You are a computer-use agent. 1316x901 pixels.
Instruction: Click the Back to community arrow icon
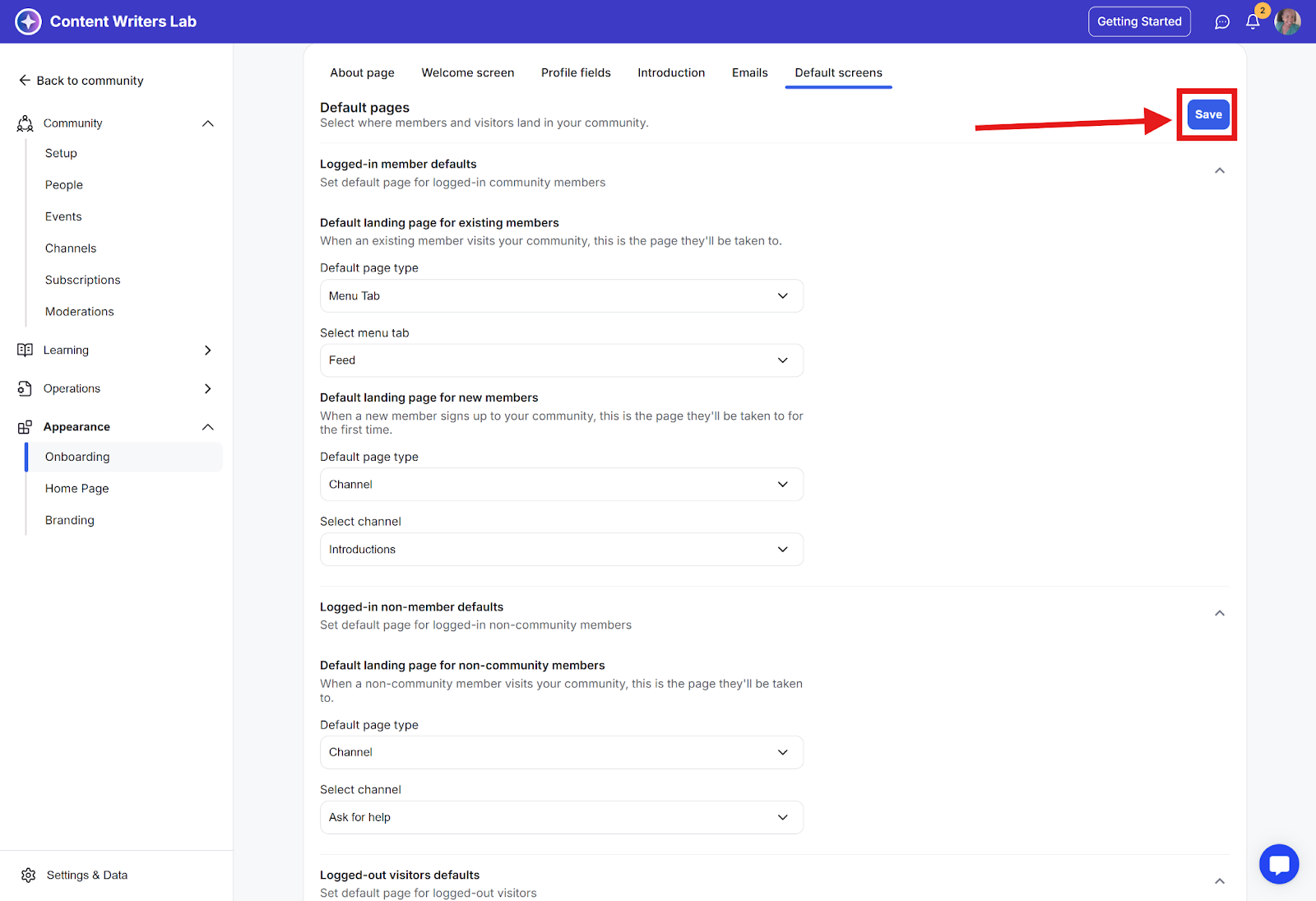pyautogui.click(x=25, y=80)
